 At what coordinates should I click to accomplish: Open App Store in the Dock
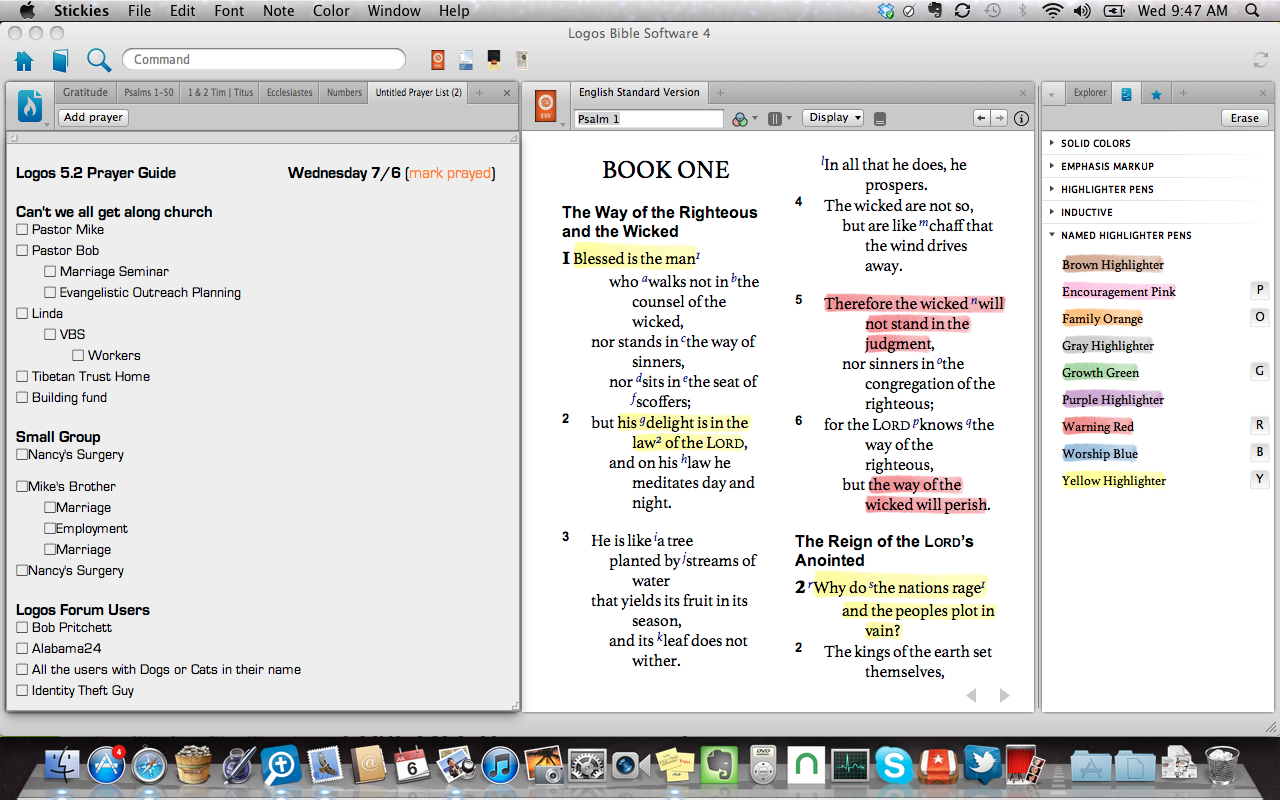[104, 765]
